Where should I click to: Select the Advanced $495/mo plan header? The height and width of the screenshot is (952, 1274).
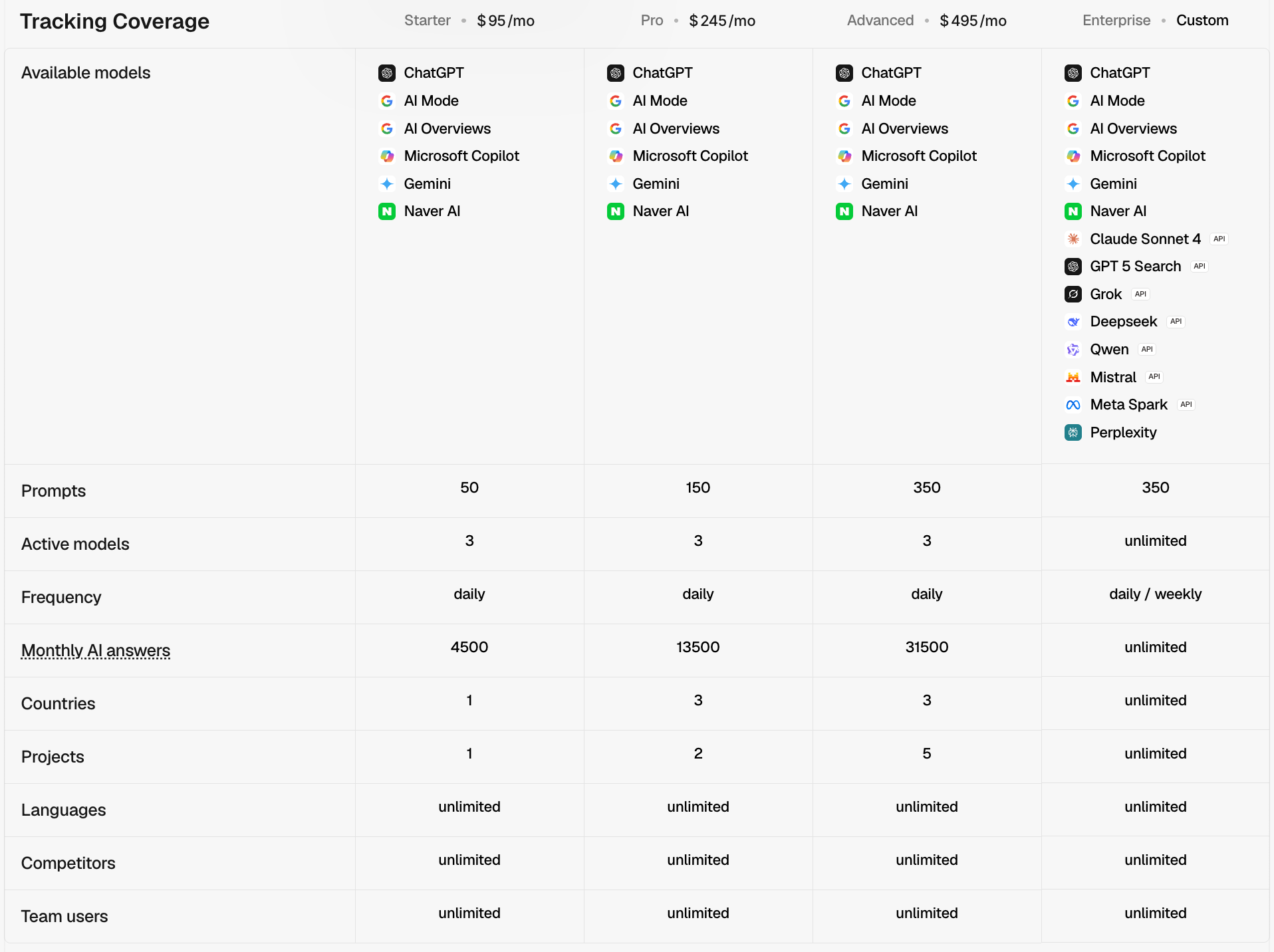click(x=927, y=21)
